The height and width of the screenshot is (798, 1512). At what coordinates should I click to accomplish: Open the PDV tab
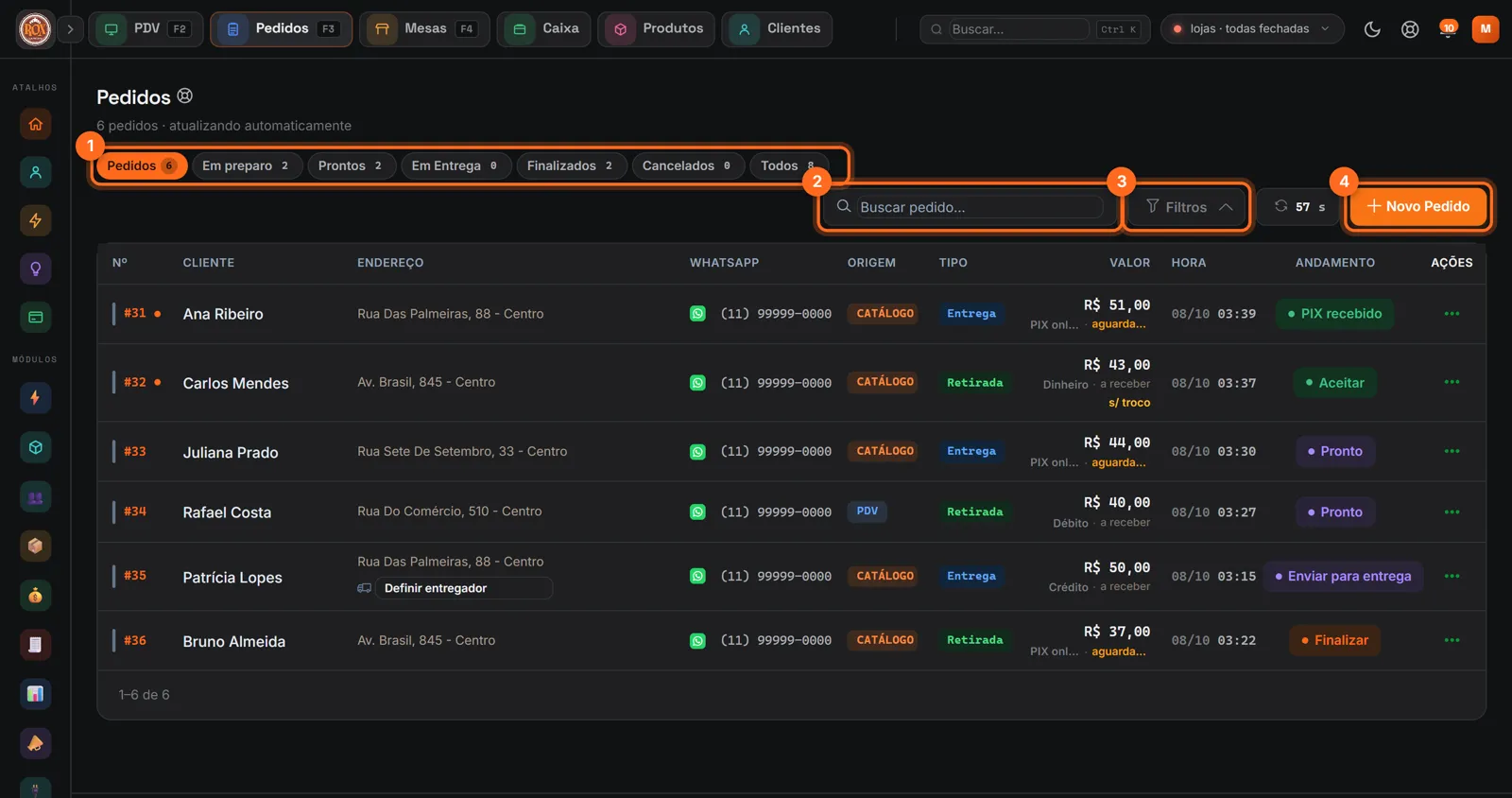coord(146,29)
